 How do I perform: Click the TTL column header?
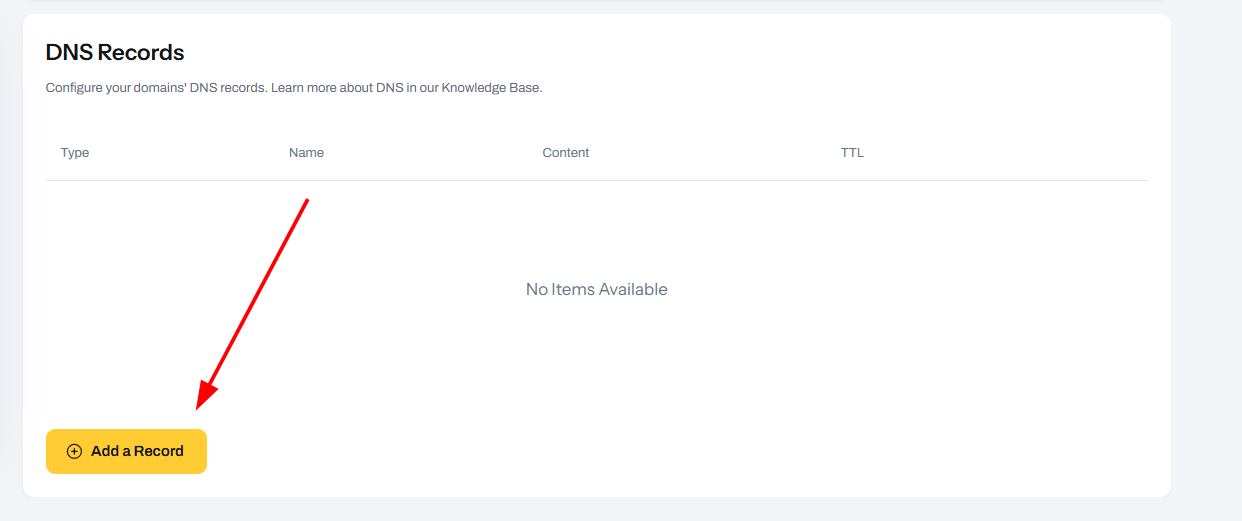(x=852, y=153)
